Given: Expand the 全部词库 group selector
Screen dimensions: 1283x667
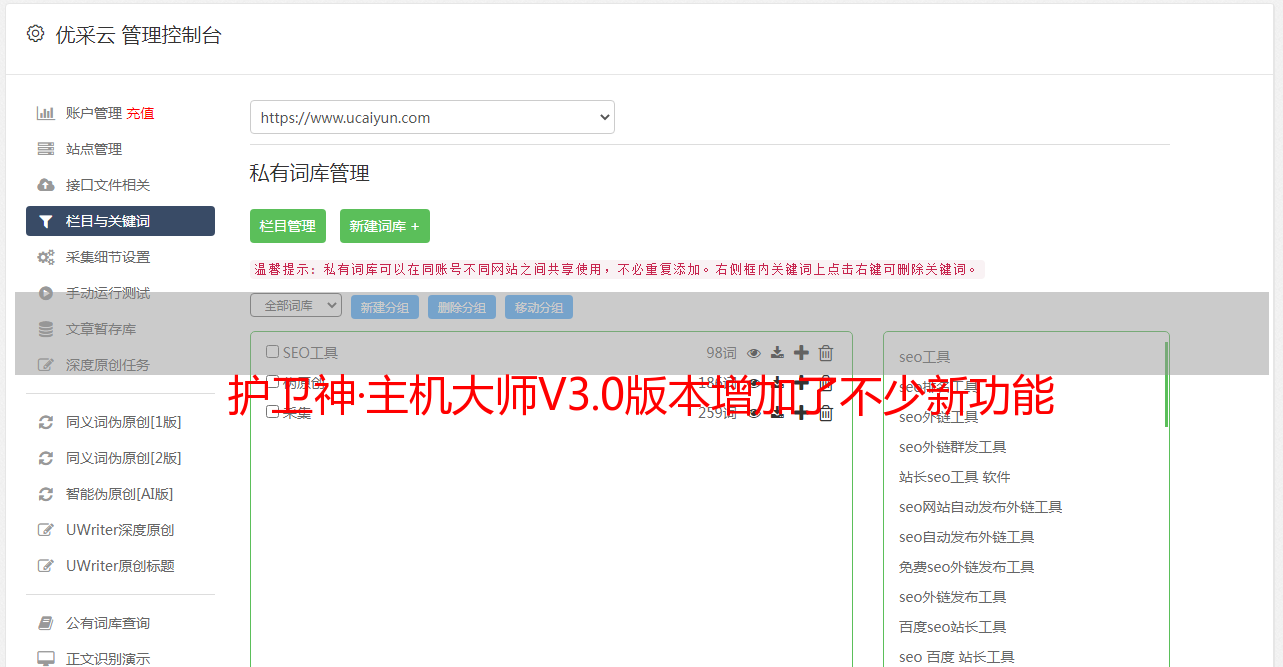Looking at the screenshot, I should point(296,306).
